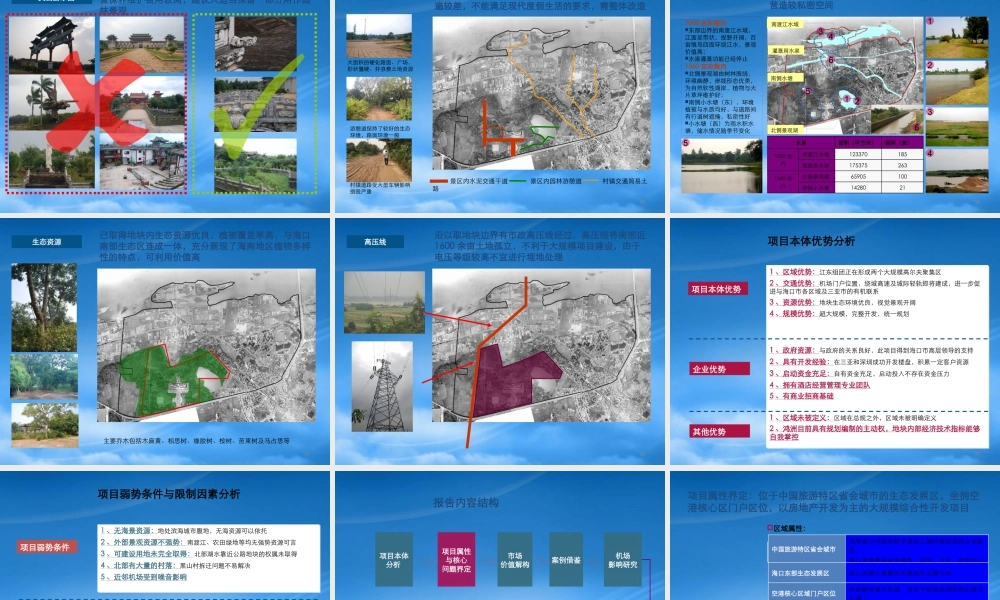Click table cell 123370
The height and width of the screenshot is (600, 1000).
tap(858, 154)
